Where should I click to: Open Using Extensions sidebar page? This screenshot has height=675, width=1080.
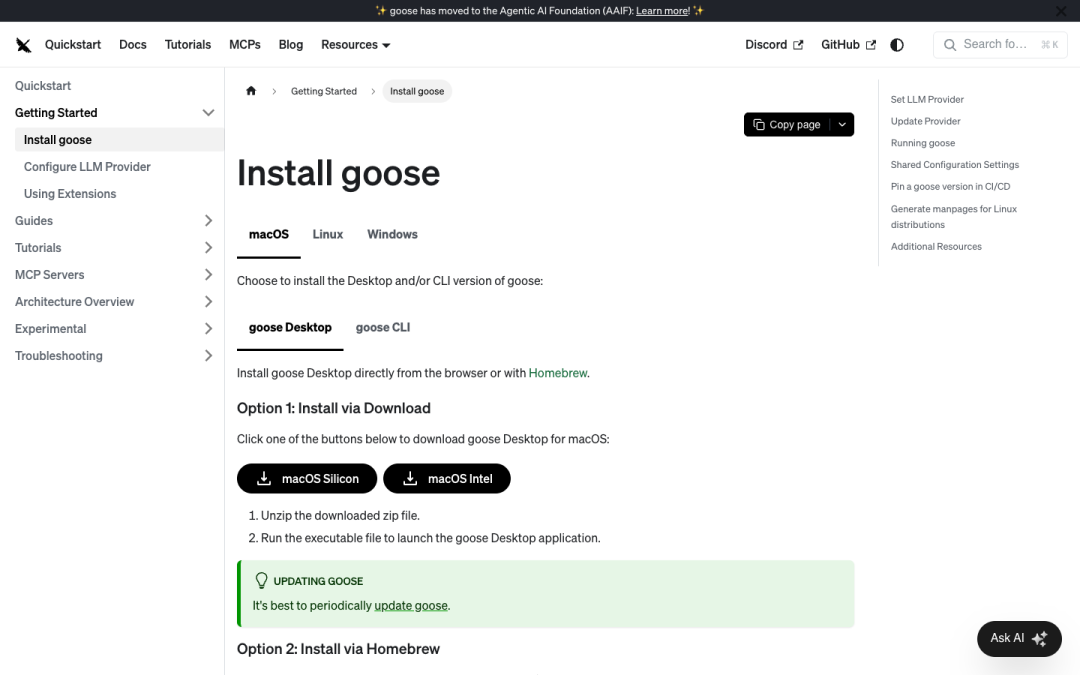click(x=70, y=194)
